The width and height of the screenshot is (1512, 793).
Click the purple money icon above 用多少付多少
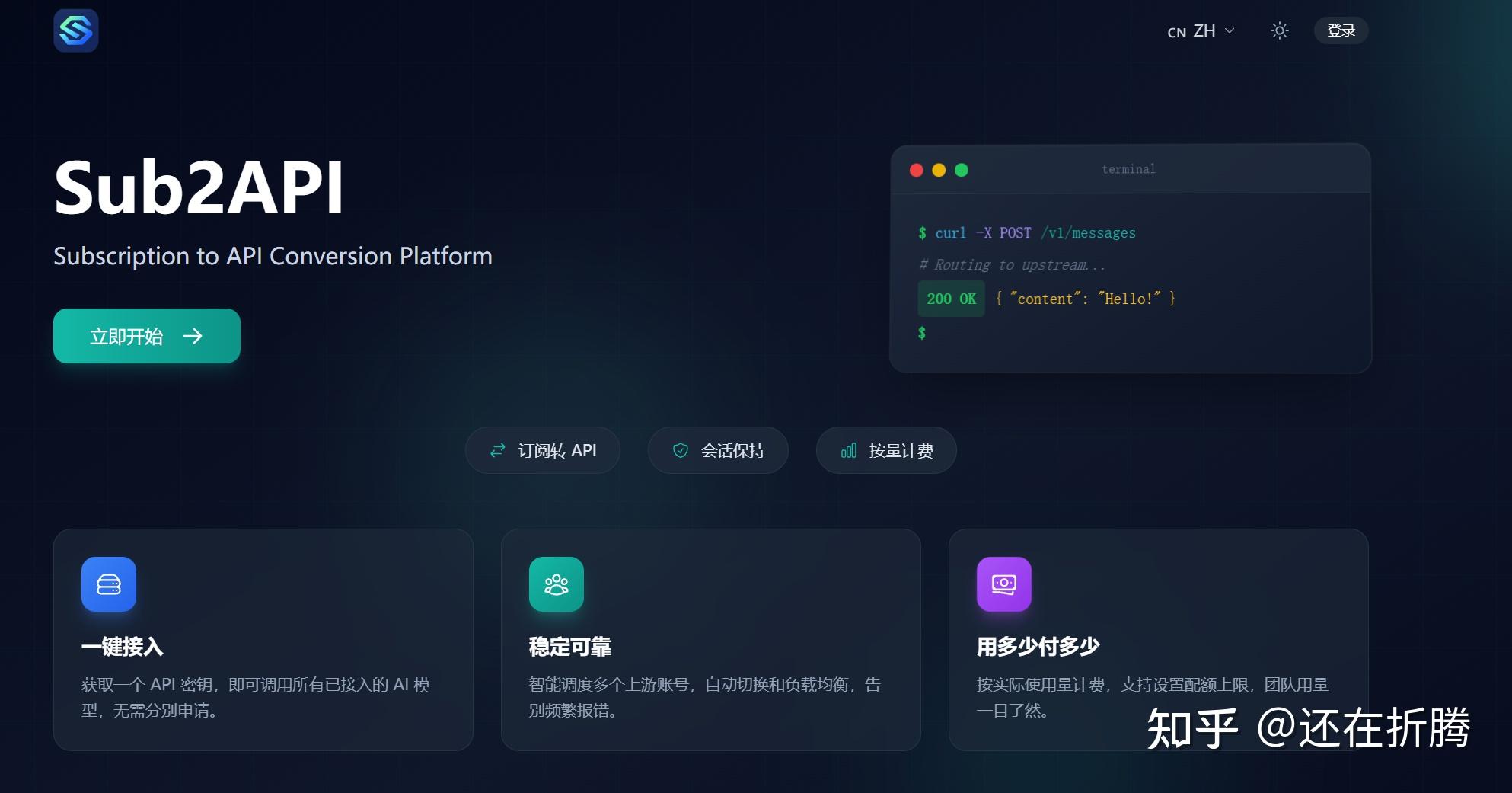1004,584
